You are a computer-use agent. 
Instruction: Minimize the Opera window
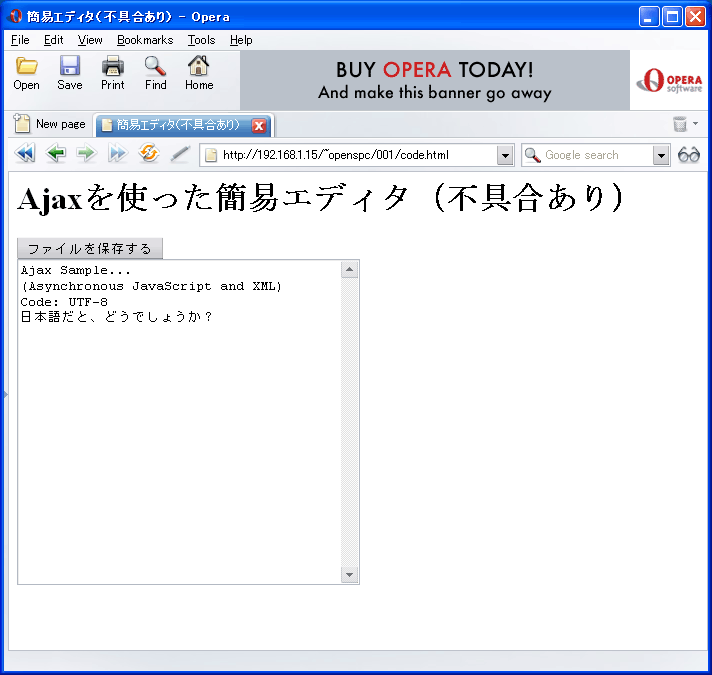(648, 17)
